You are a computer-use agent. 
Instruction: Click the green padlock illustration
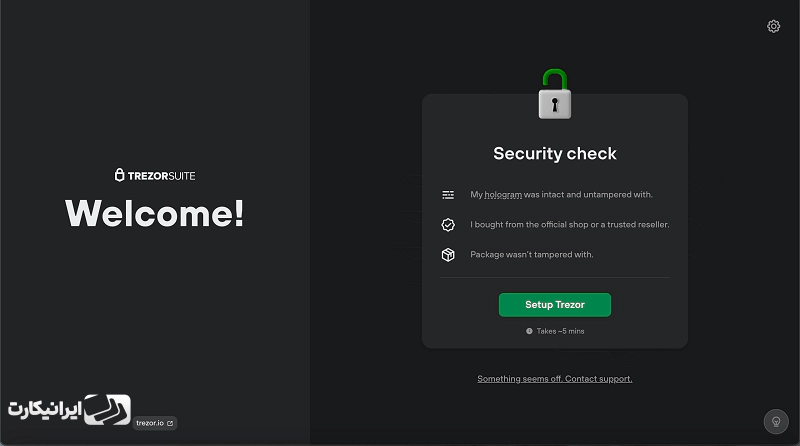tap(555, 94)
